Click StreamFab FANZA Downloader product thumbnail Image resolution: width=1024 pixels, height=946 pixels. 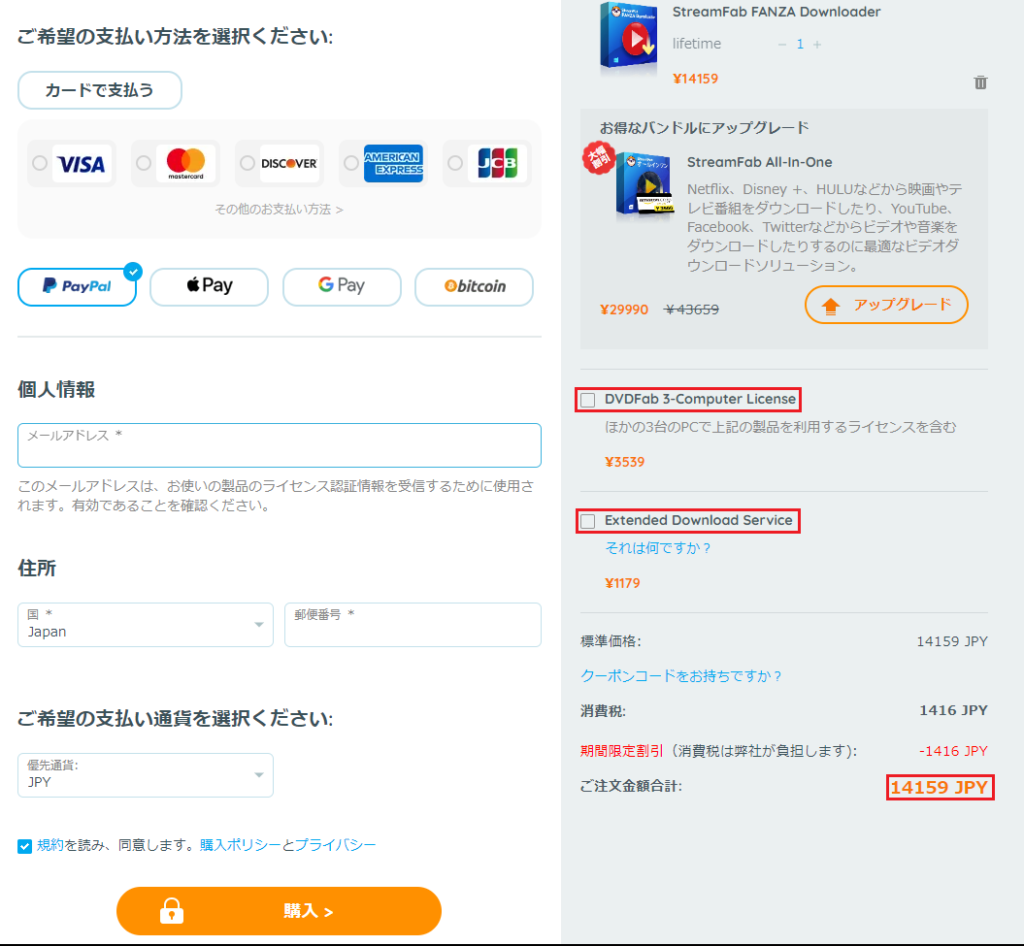pos(628,37)
